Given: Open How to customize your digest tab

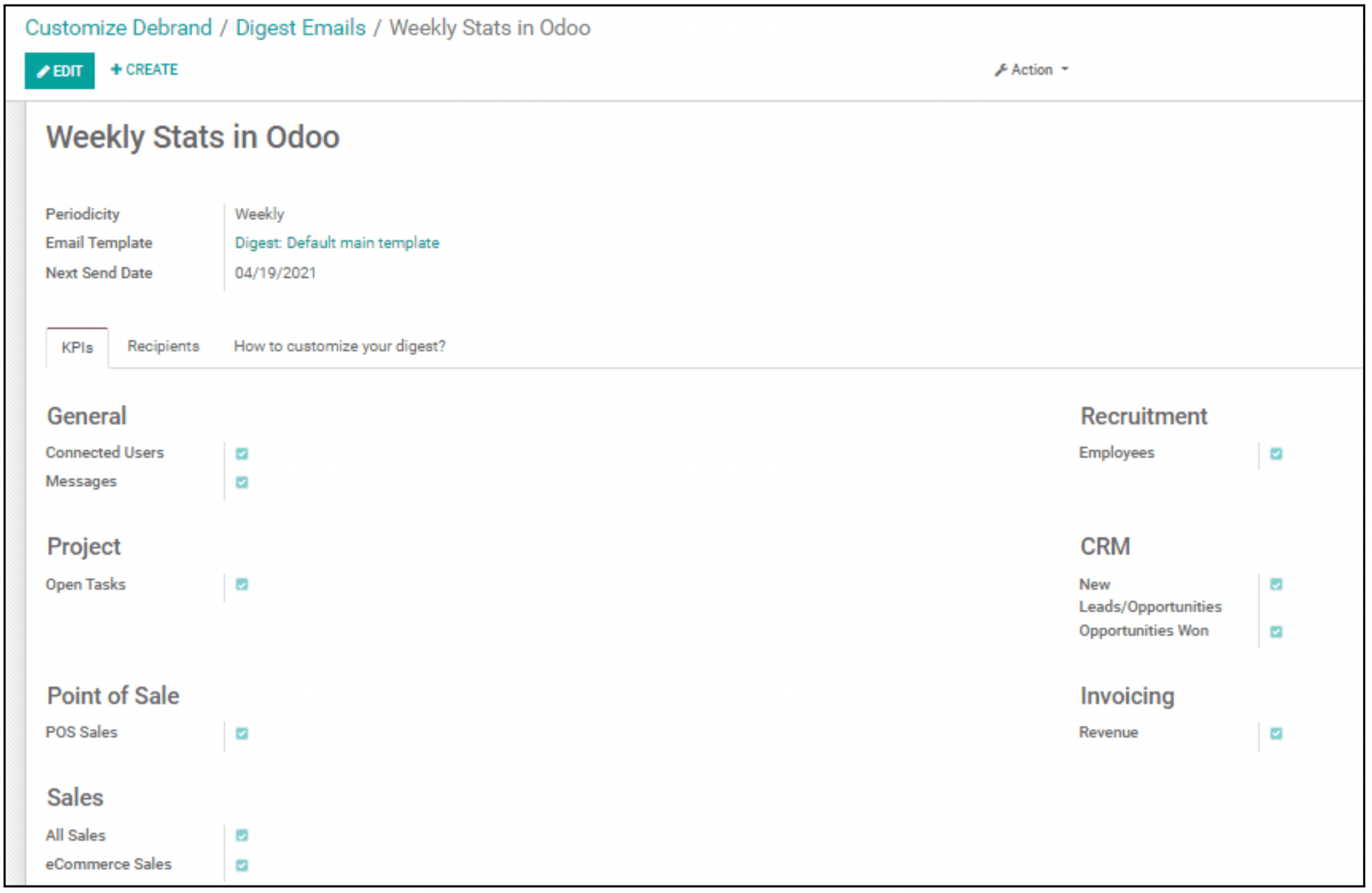Looking at the screenshot, I should pos(340,346).
